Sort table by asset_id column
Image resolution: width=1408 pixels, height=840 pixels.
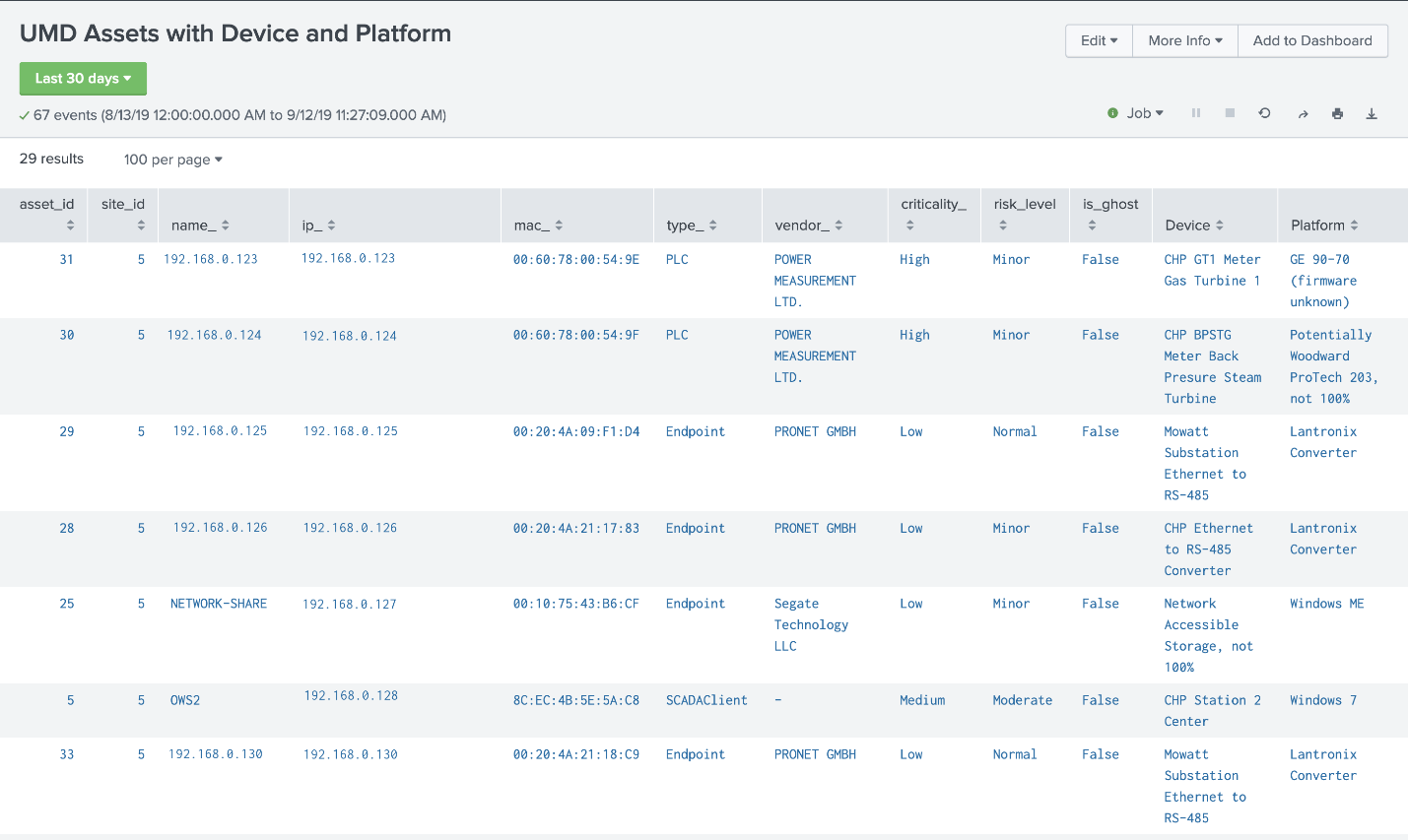click(x=47, y=215)
